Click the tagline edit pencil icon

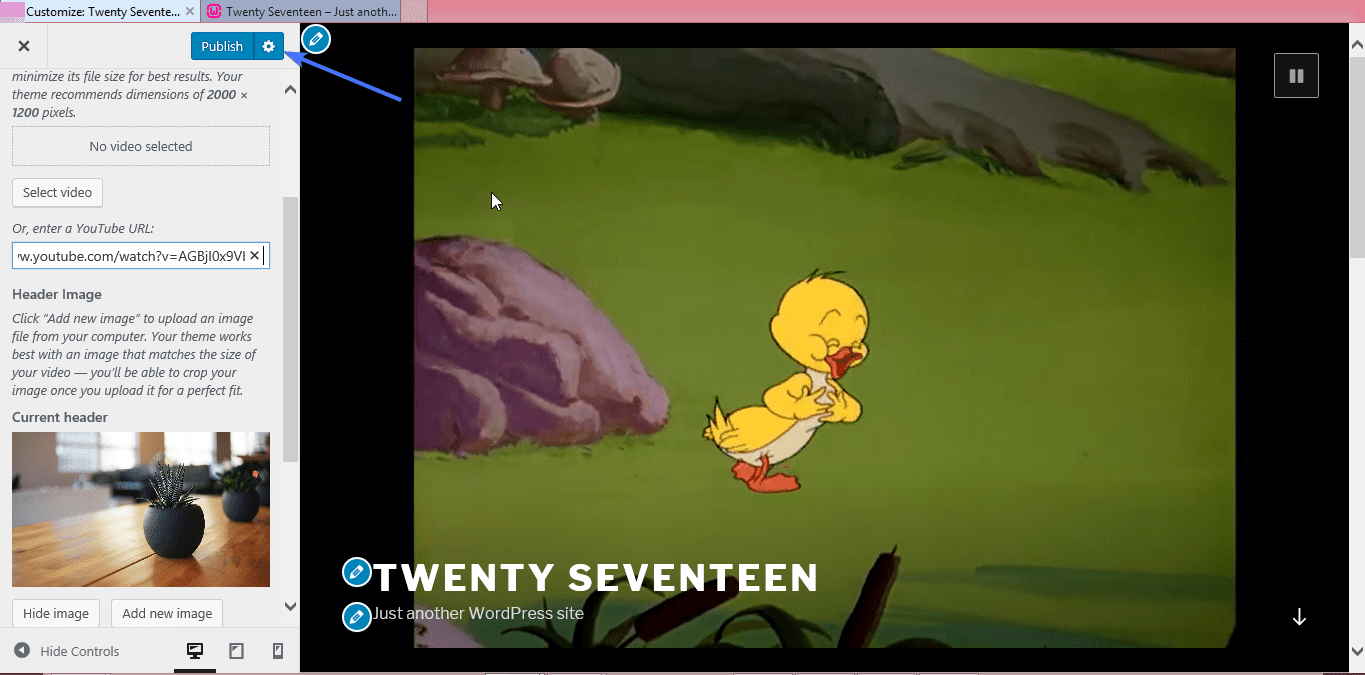pos(356,616)
